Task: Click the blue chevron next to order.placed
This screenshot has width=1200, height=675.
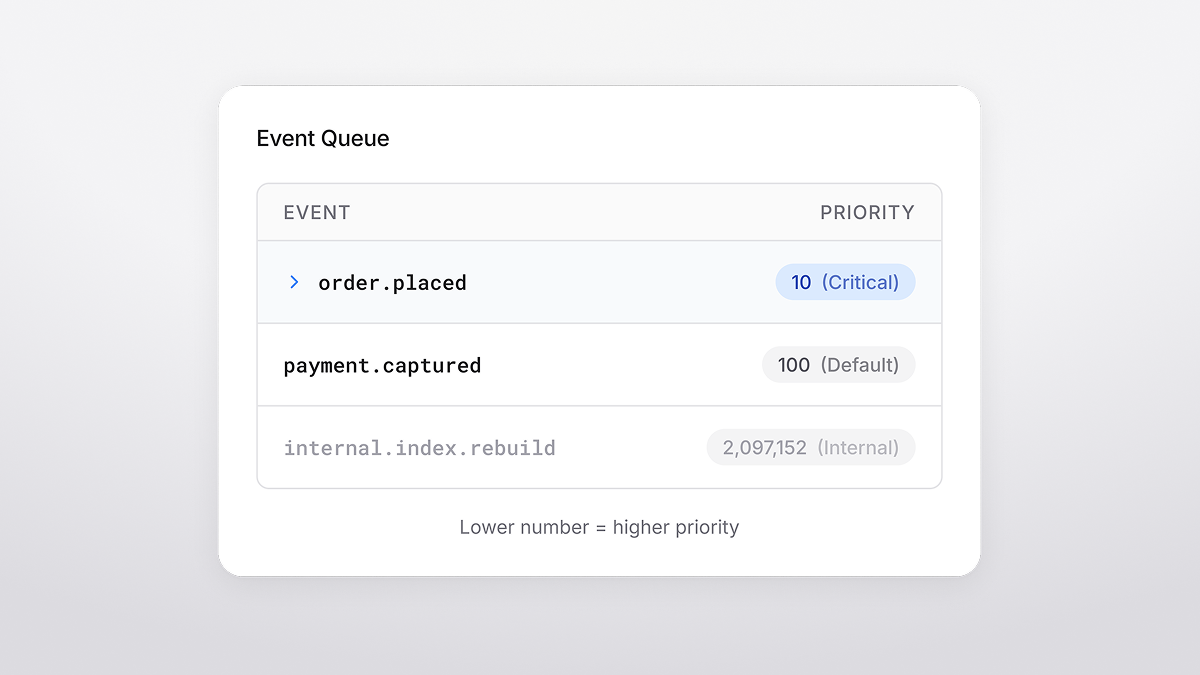Action: [293, 282]
